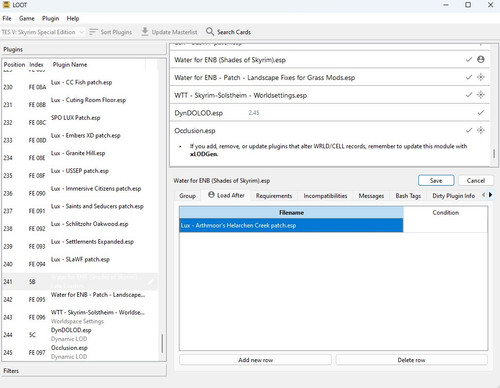
Task: Save the metadata edits
Action: (436, 180)
